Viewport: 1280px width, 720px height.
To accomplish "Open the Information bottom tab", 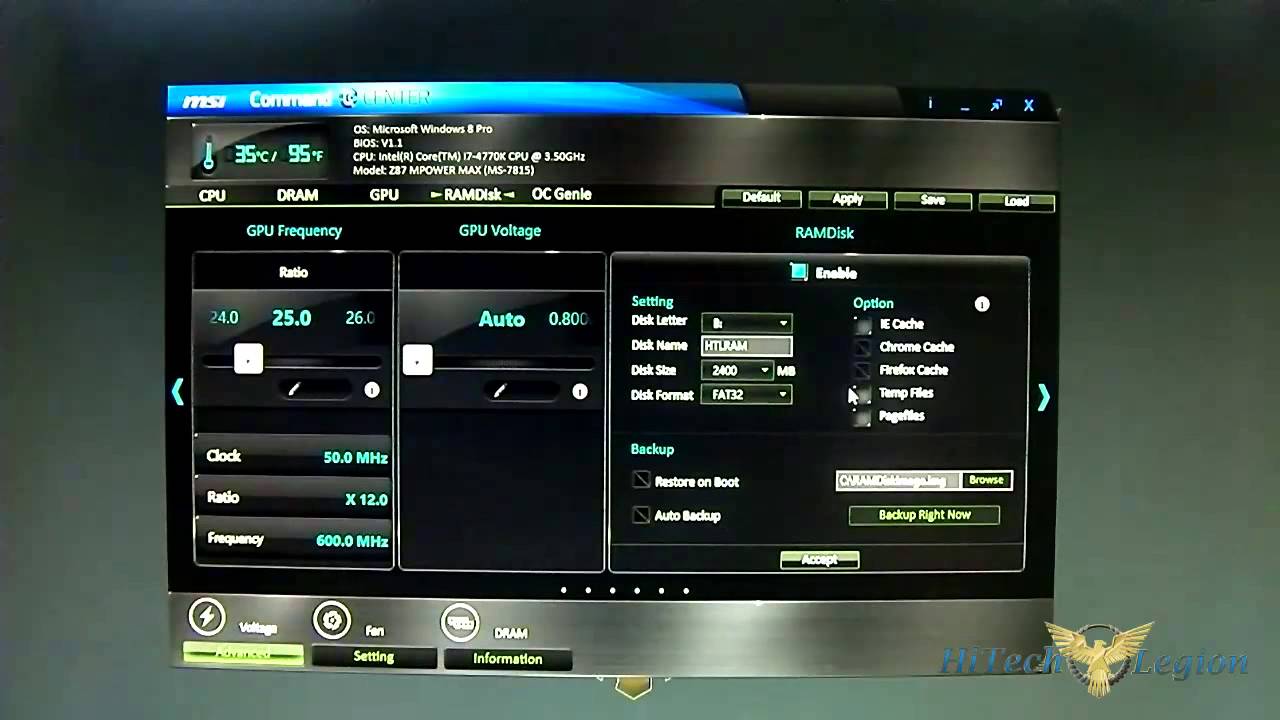I will (x=507, y=659).
